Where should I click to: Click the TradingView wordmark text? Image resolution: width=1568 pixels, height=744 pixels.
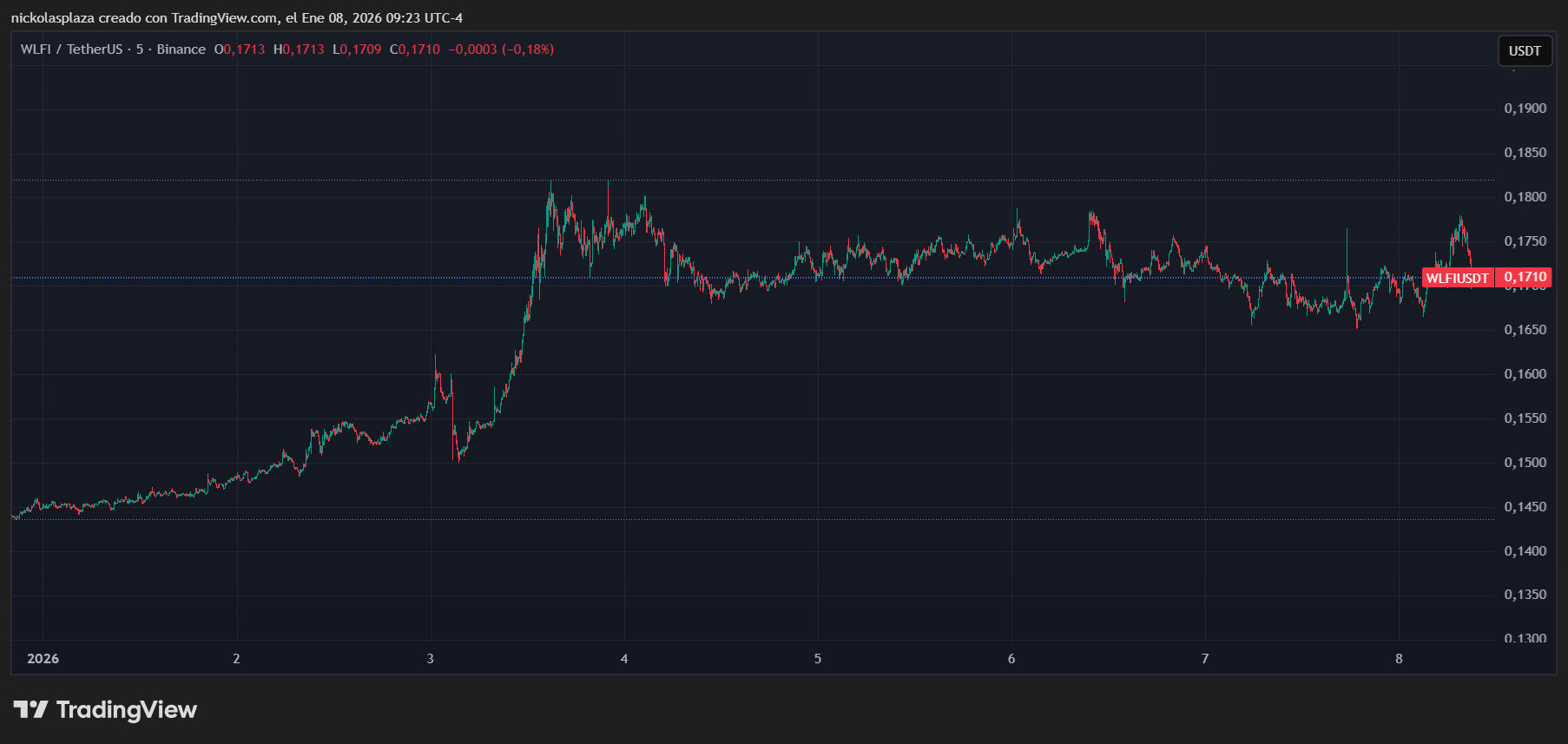127,710
